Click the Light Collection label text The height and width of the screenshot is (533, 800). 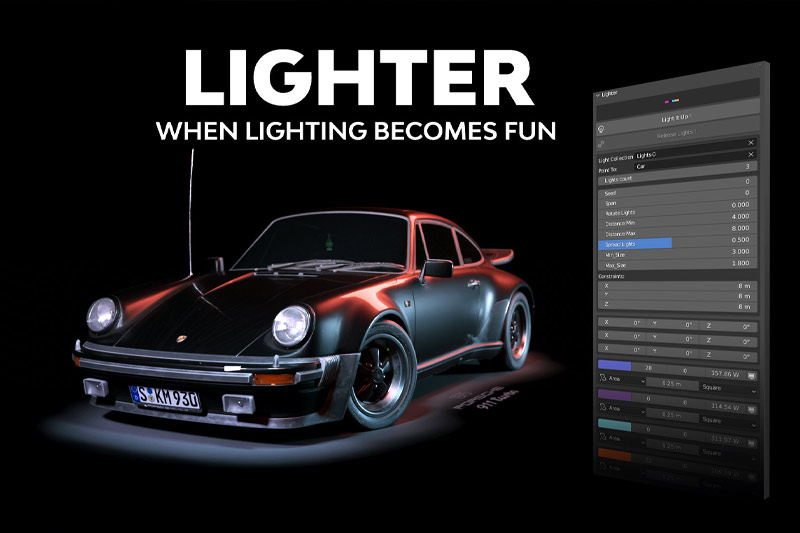pyautogui.click(x=615, y=159)
